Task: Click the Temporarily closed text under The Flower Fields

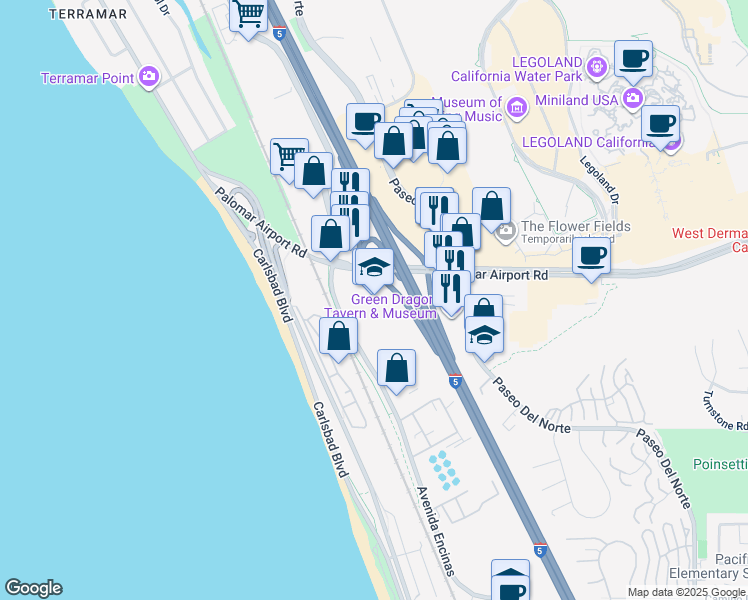Action: 567,238
